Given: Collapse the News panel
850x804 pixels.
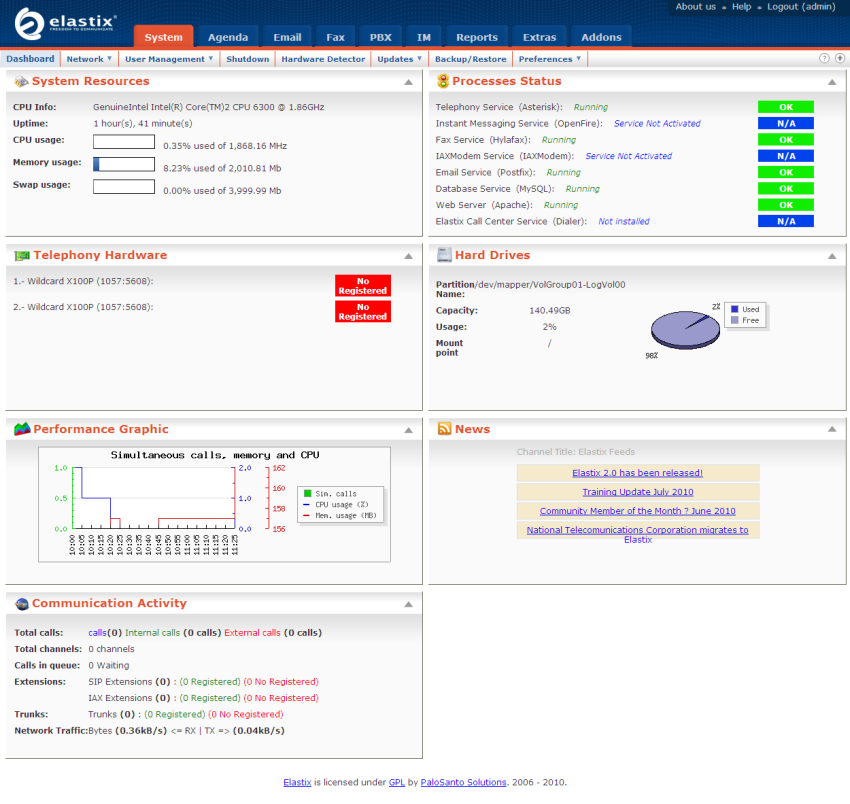Looking at the screenshot, I should click(x=832, y=430).
